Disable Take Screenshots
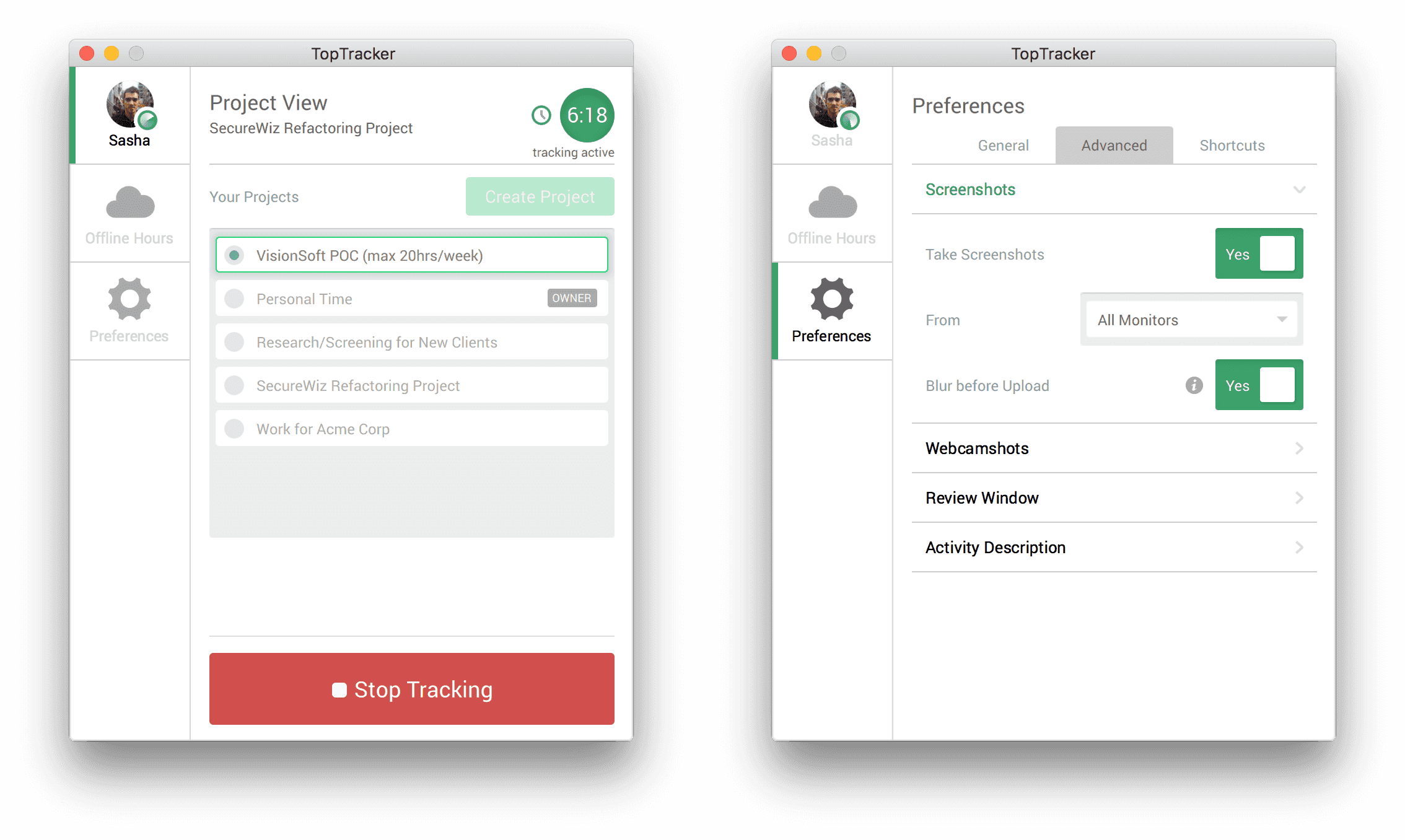 click(x=1259, y=253)
